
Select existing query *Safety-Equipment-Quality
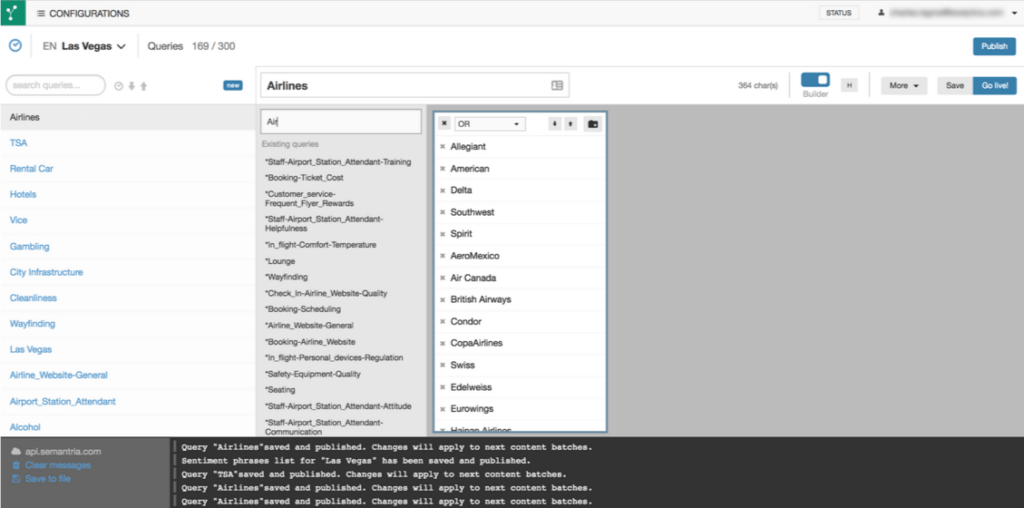(x=312, y=374)
